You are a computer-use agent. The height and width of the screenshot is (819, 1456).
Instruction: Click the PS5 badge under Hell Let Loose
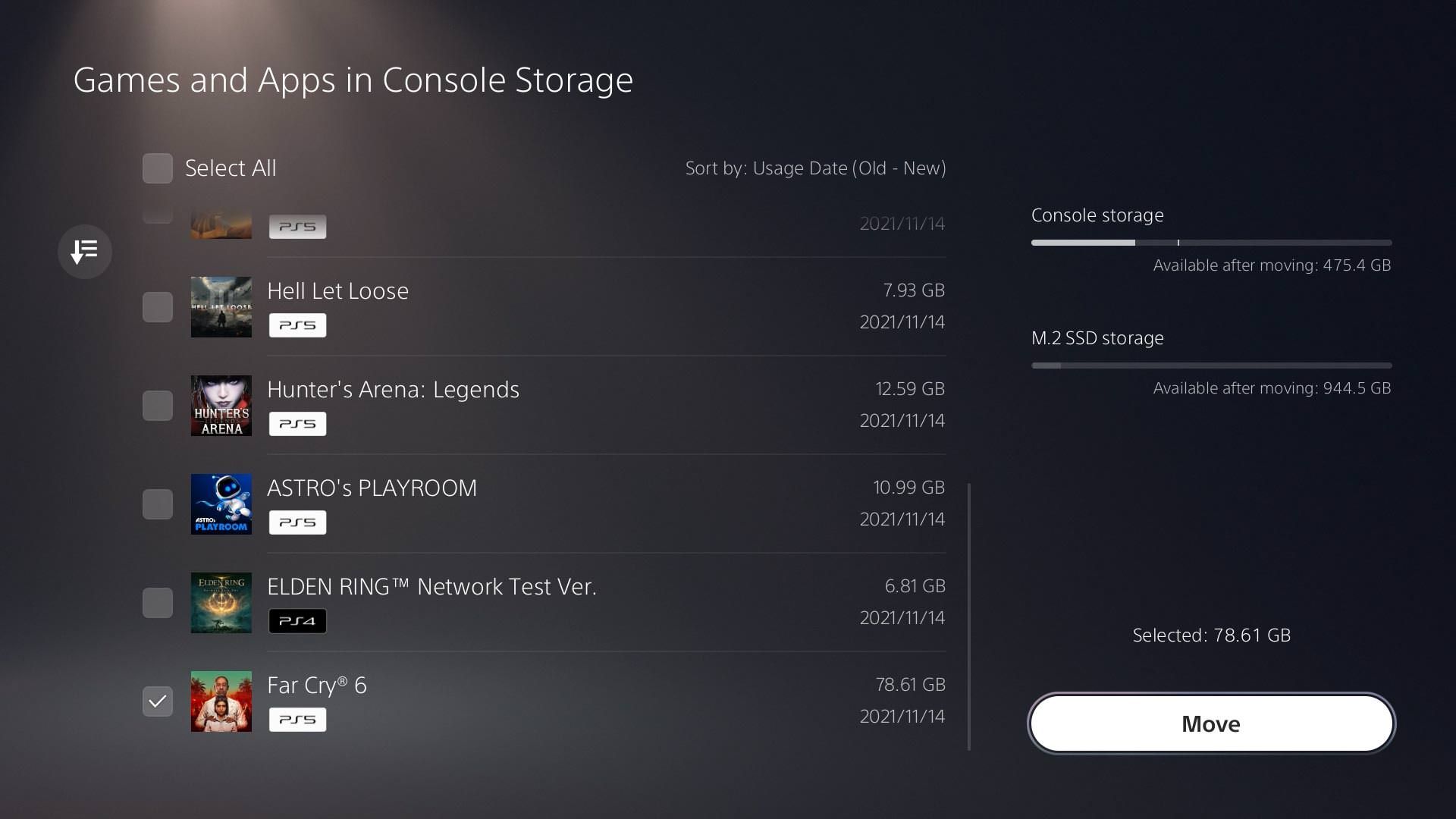(x=297, y=325)
